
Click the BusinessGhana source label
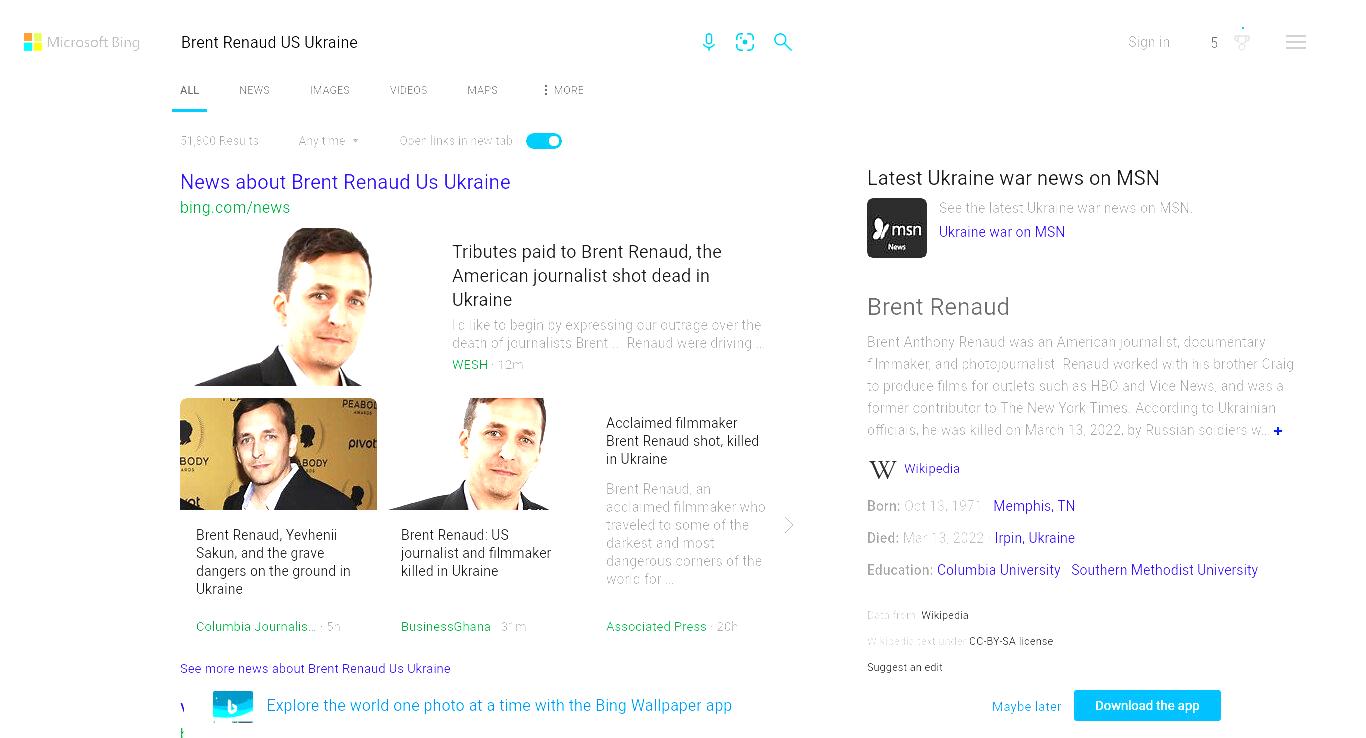coord(446,627)
